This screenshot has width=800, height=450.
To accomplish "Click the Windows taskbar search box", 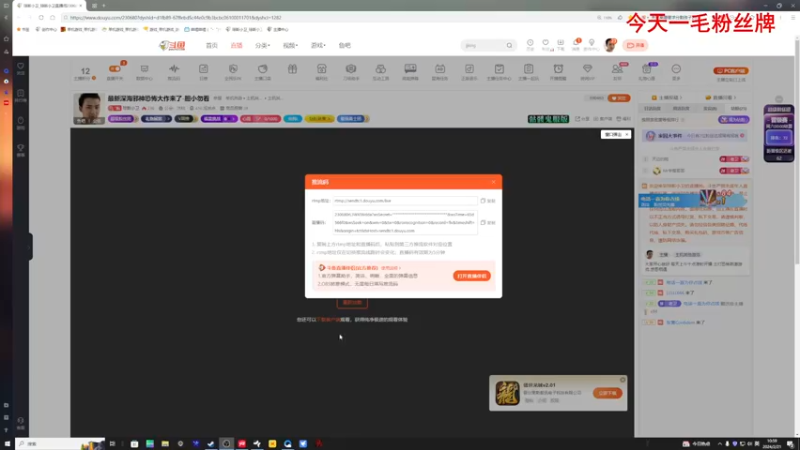I will [60, 444].
